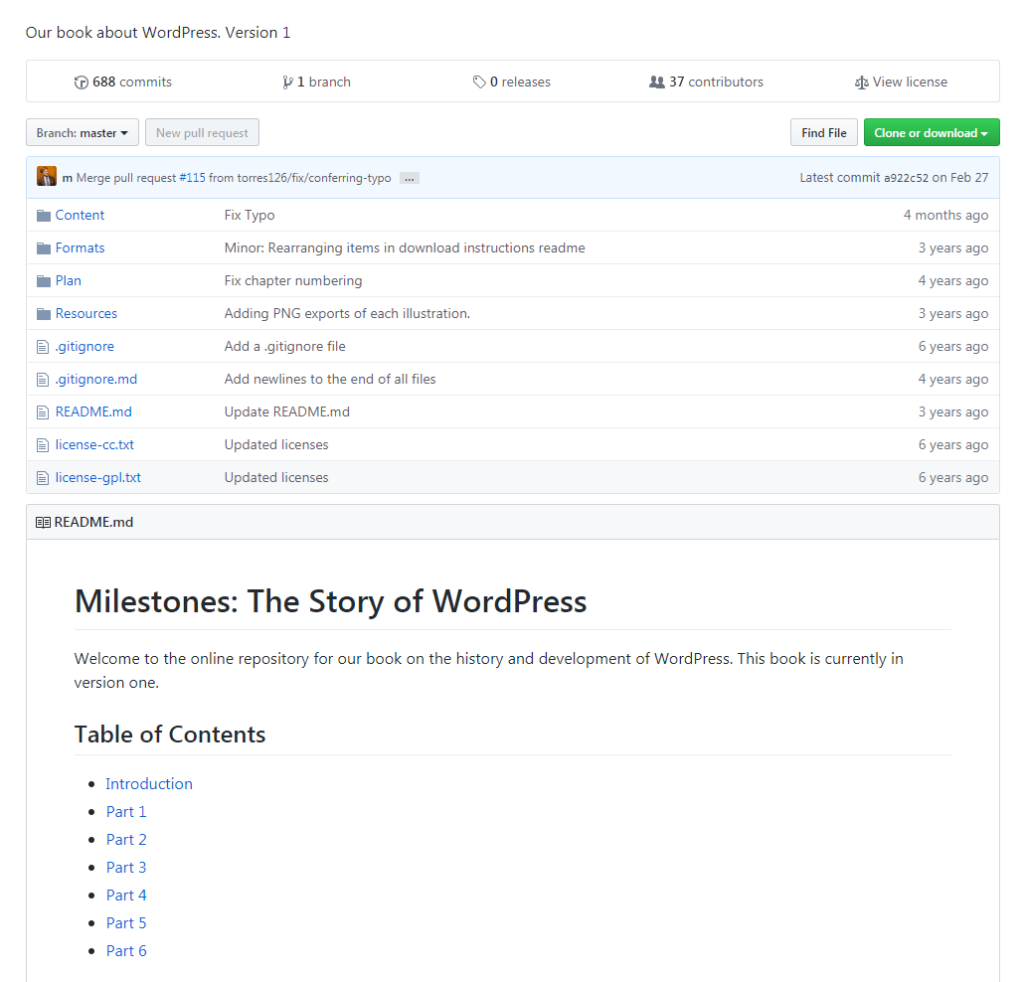This screenshot has width=1024, height=982.
Task: Open the releases tag icon
Action: tap(480, 82)
